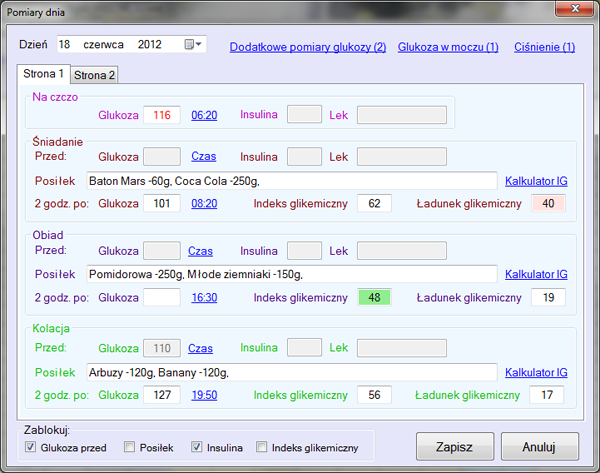Click the 19:50 time link after Kolacja
Viewport: 600px width, 473px height.
click(x=204, y=395)
